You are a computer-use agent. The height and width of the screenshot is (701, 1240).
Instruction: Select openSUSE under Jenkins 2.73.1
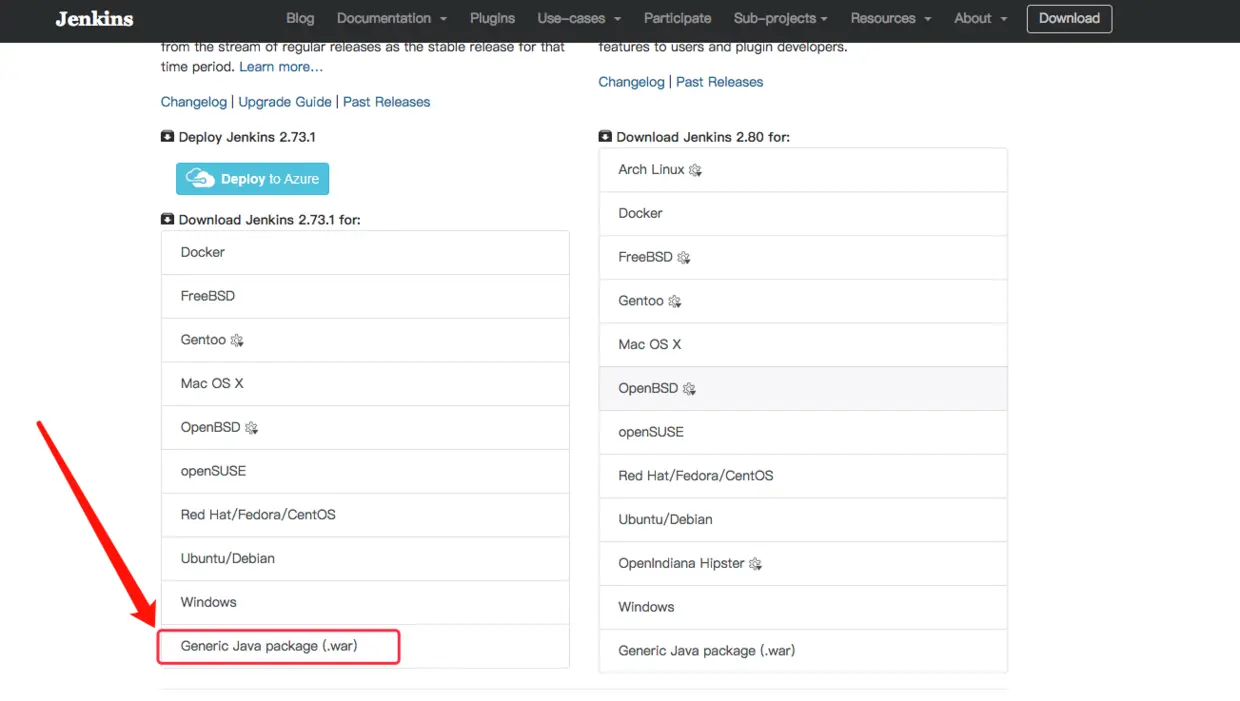[x=365, y=471]
